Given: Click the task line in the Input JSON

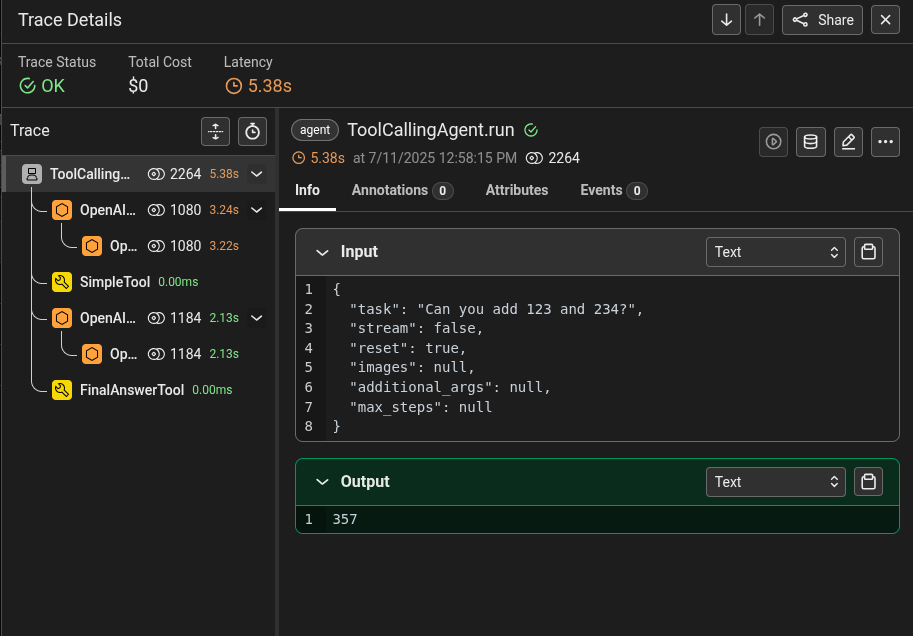Looking at the screenshot, I should 496,309.
